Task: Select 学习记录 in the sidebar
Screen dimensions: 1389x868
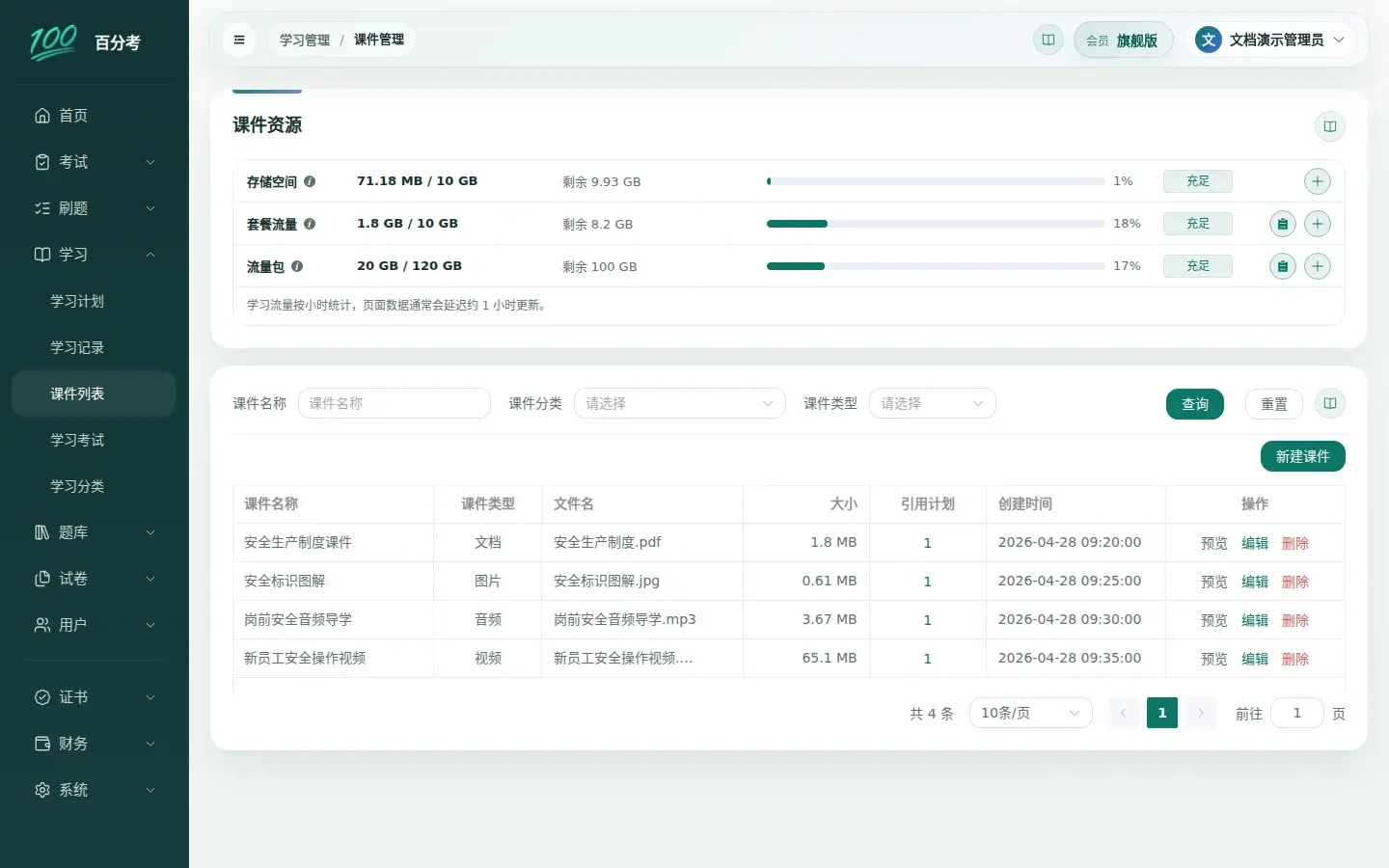Action: tap(94, 347)
